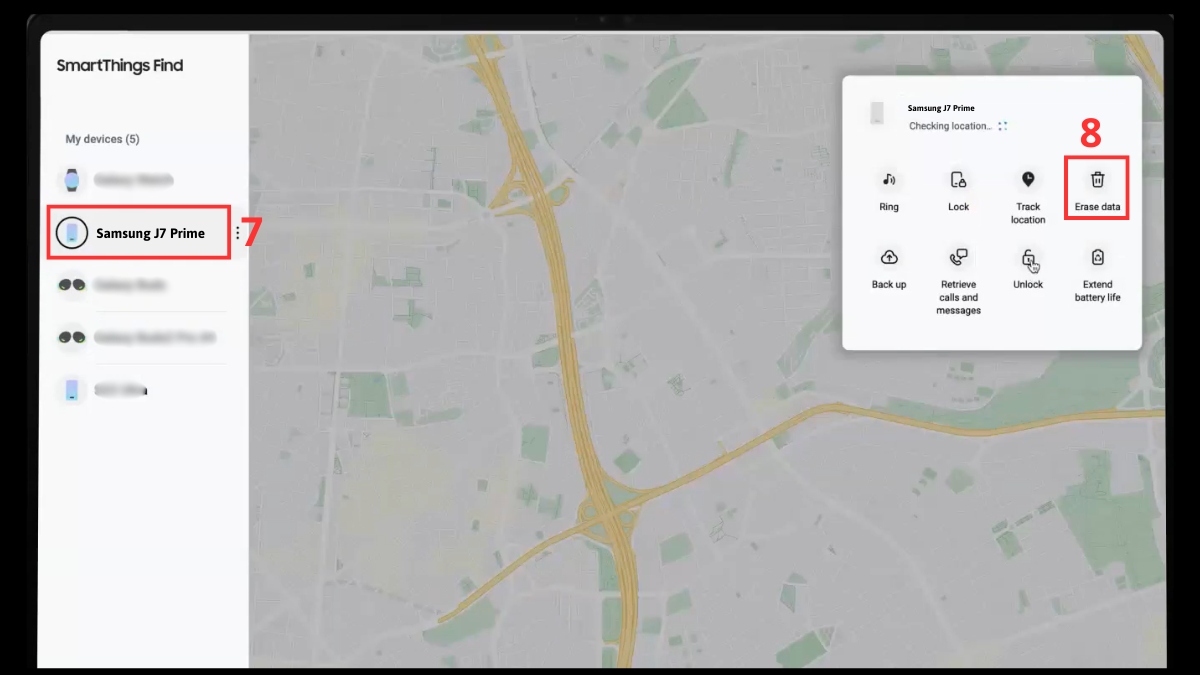This screenshot has height=675, width=1200.
Task: Click Extend battery life icon
Action: click(1097, 257)
